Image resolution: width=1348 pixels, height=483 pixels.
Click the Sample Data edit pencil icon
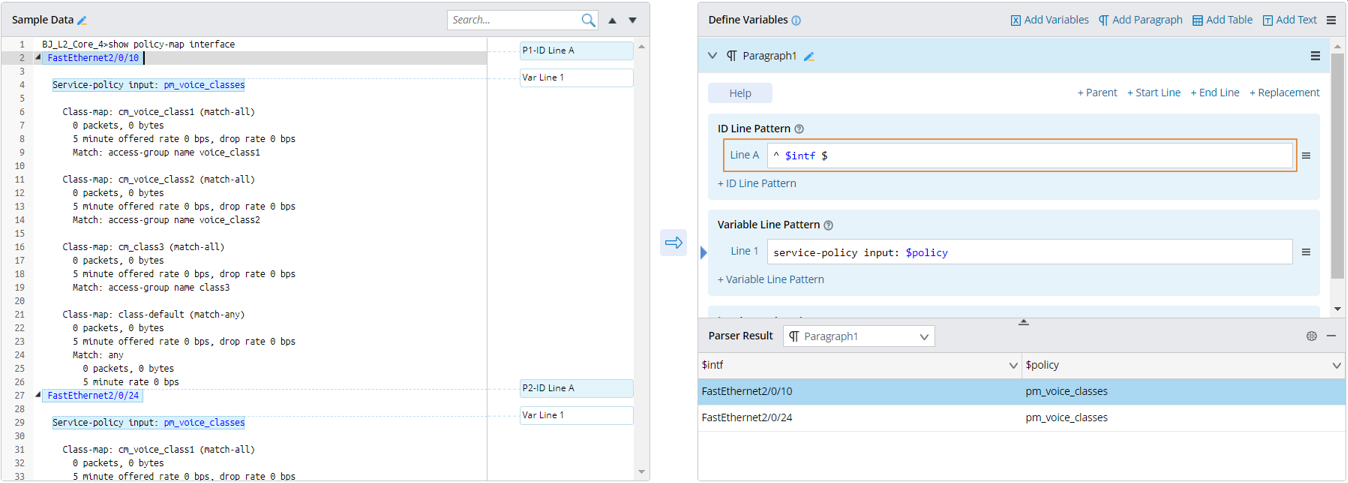[83, 21]
